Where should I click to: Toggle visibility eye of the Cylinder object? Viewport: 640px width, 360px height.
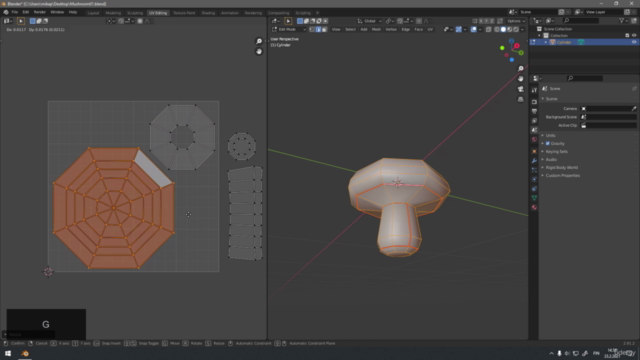(634, 42)
